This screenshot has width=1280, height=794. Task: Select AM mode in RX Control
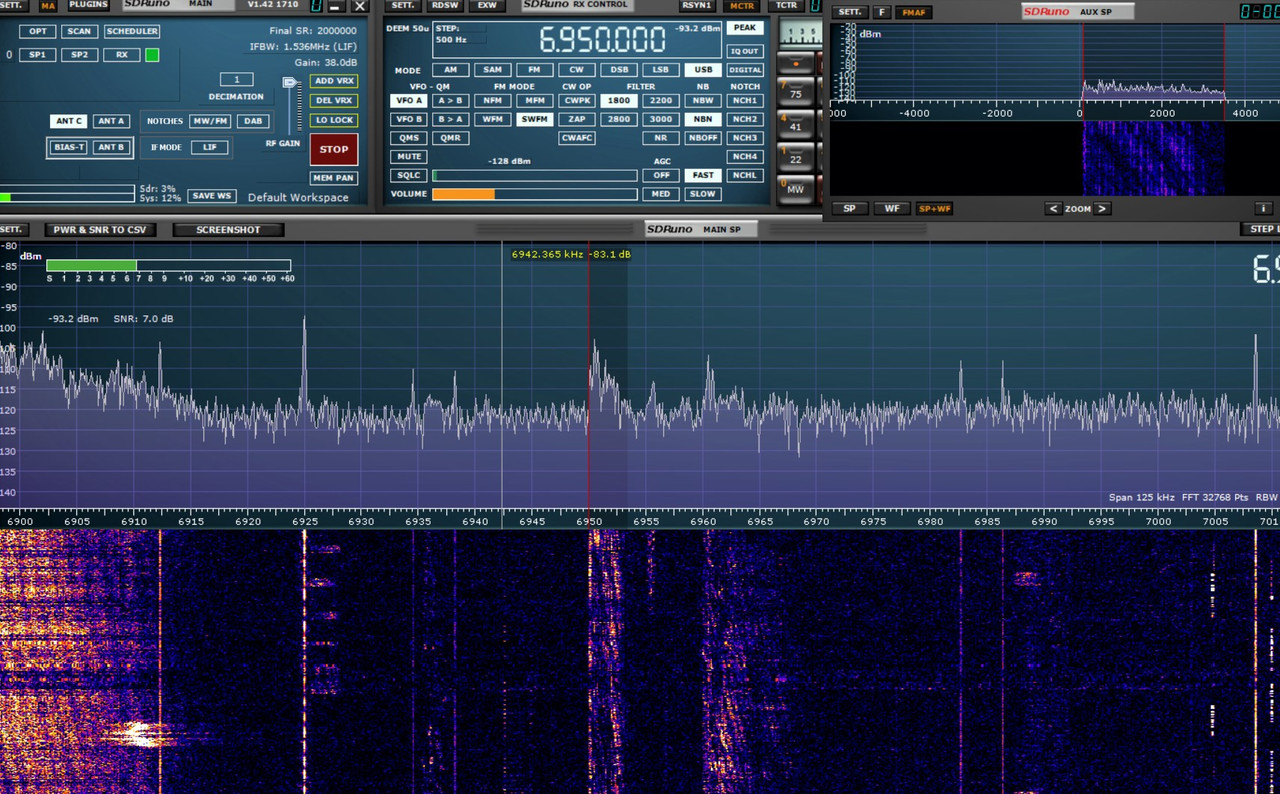pos(450,70)
